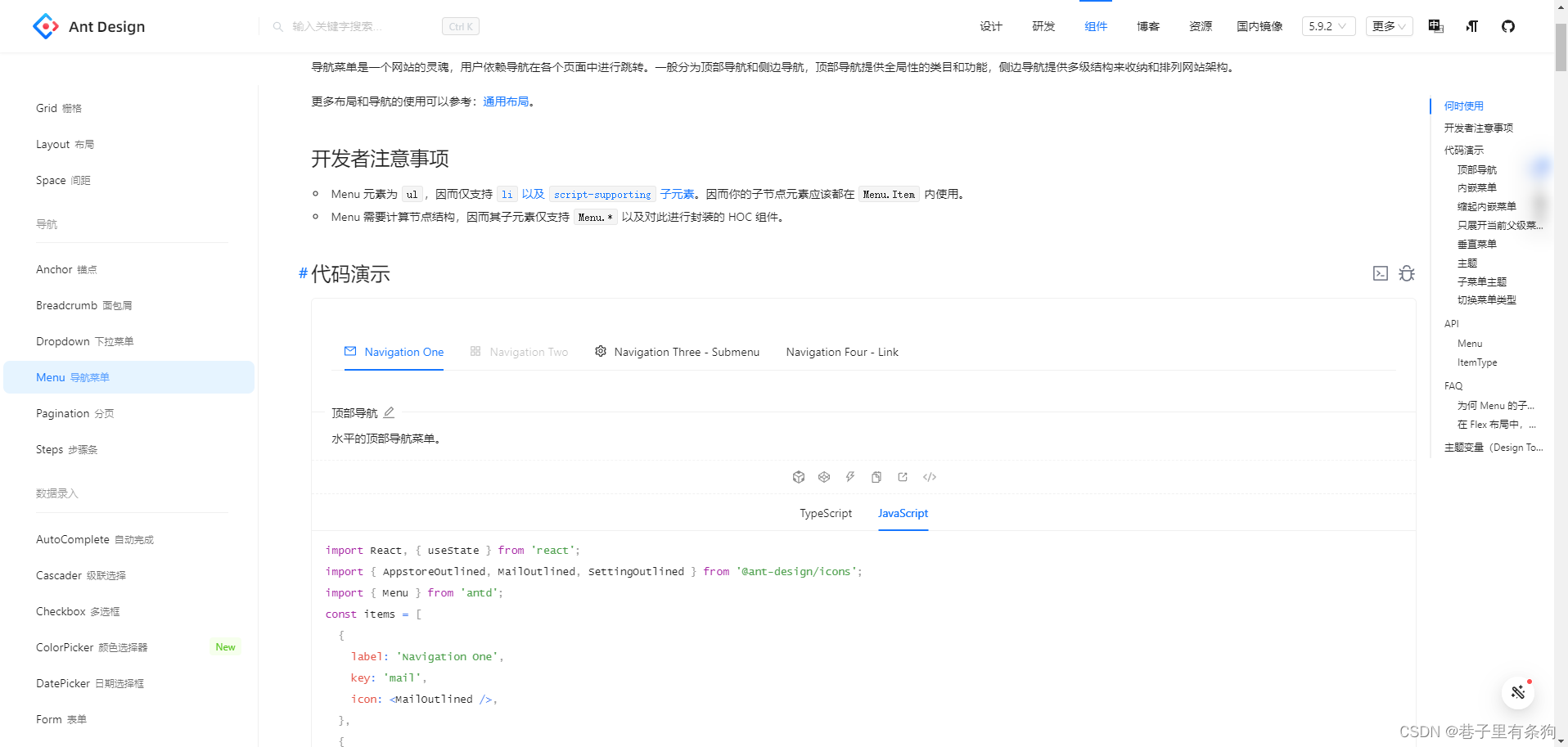Edit the 顶部导航 demo title with the pencil icon
Viewport: 1568px width, 747px height.
pos(389,412)
